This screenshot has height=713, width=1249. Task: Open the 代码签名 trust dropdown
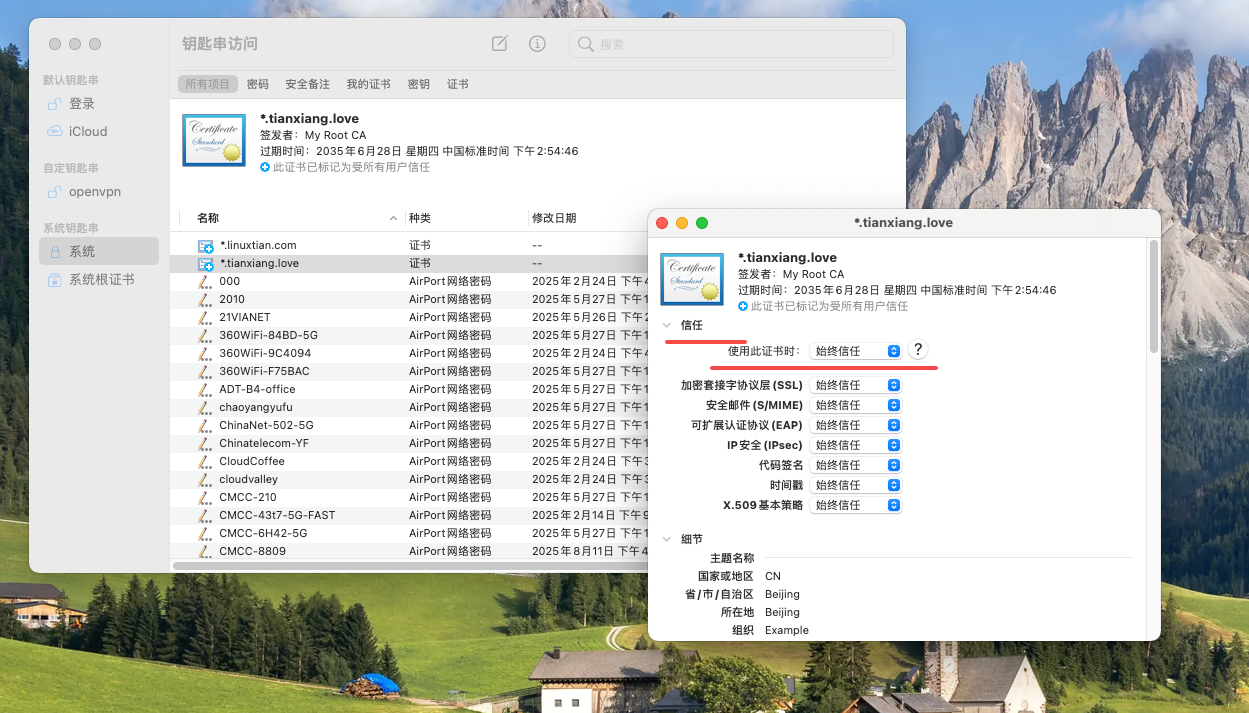[x=856, y=465]
